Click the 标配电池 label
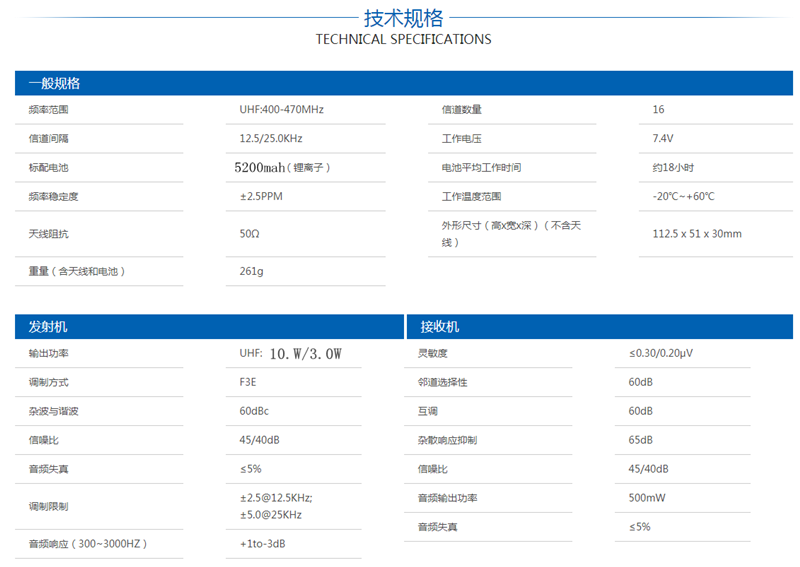 pyautogui.click(x=48, y=168)
